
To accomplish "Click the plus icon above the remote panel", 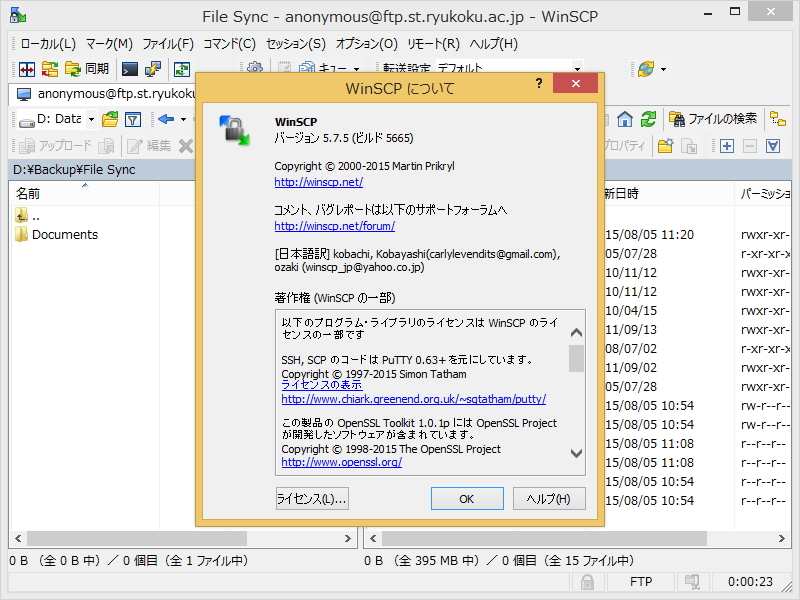I will point(726,146).
